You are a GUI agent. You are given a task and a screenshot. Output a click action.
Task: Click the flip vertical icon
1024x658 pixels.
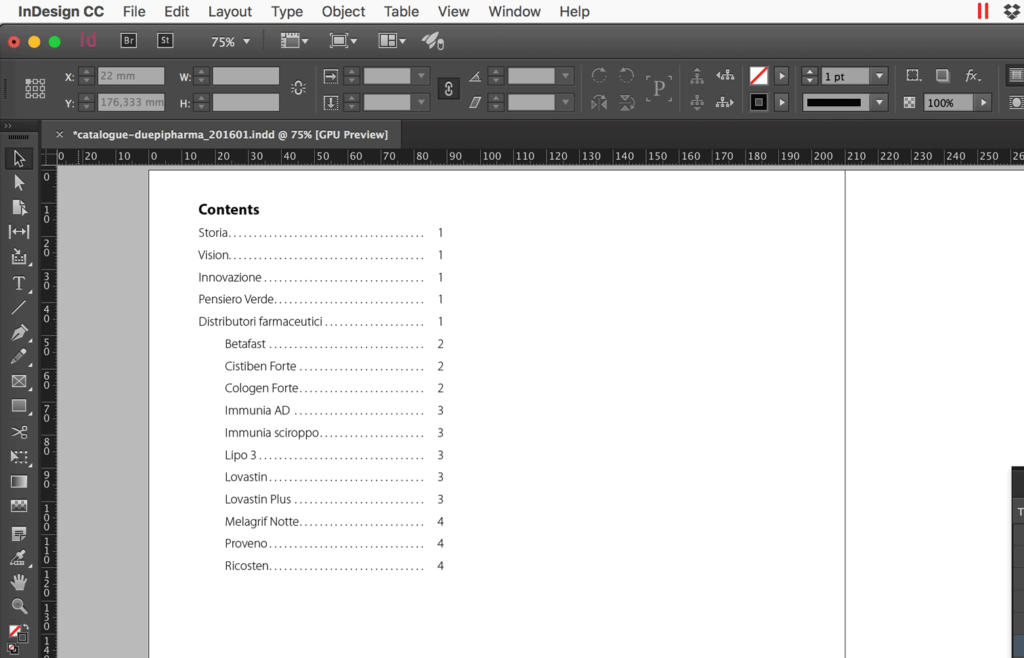626,102
